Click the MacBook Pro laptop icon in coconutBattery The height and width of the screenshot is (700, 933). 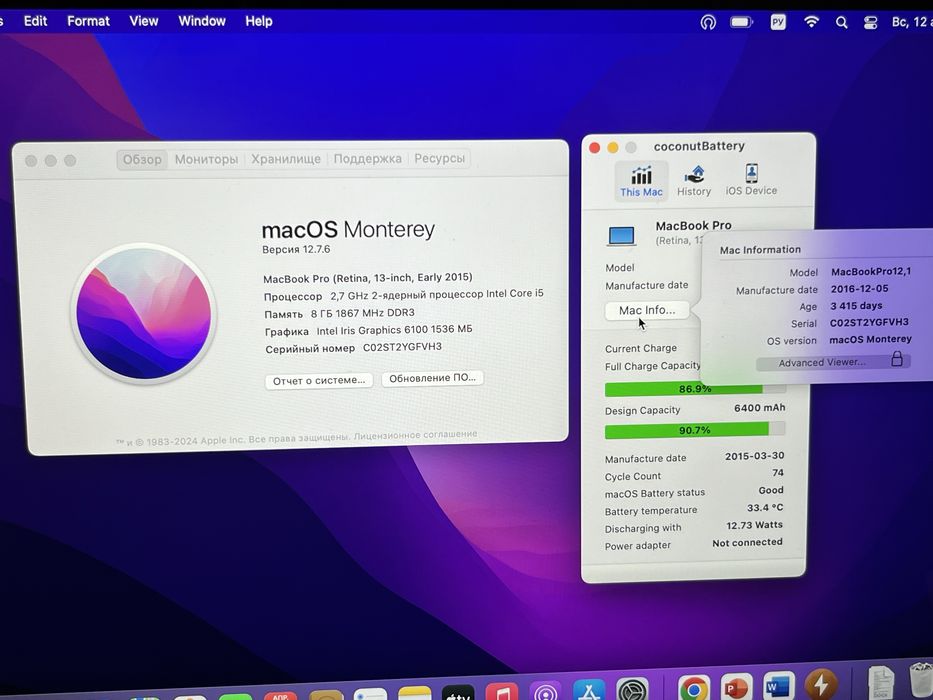(x=621, y=236)
